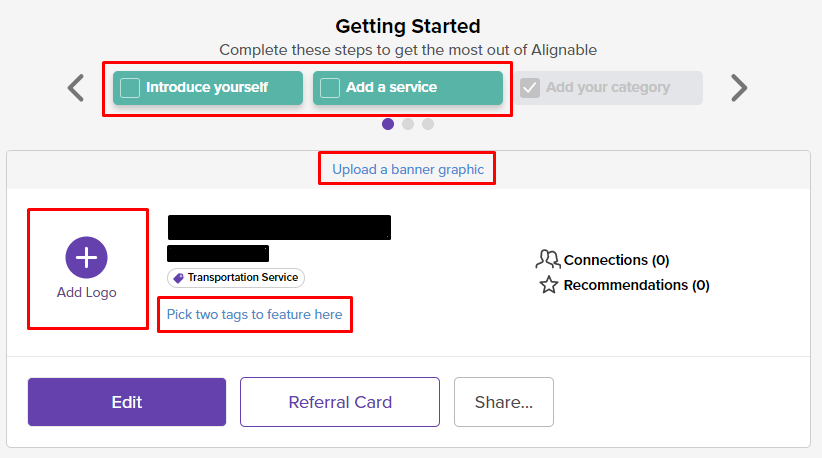Open the Referral Card button

[x=340, y=402]
